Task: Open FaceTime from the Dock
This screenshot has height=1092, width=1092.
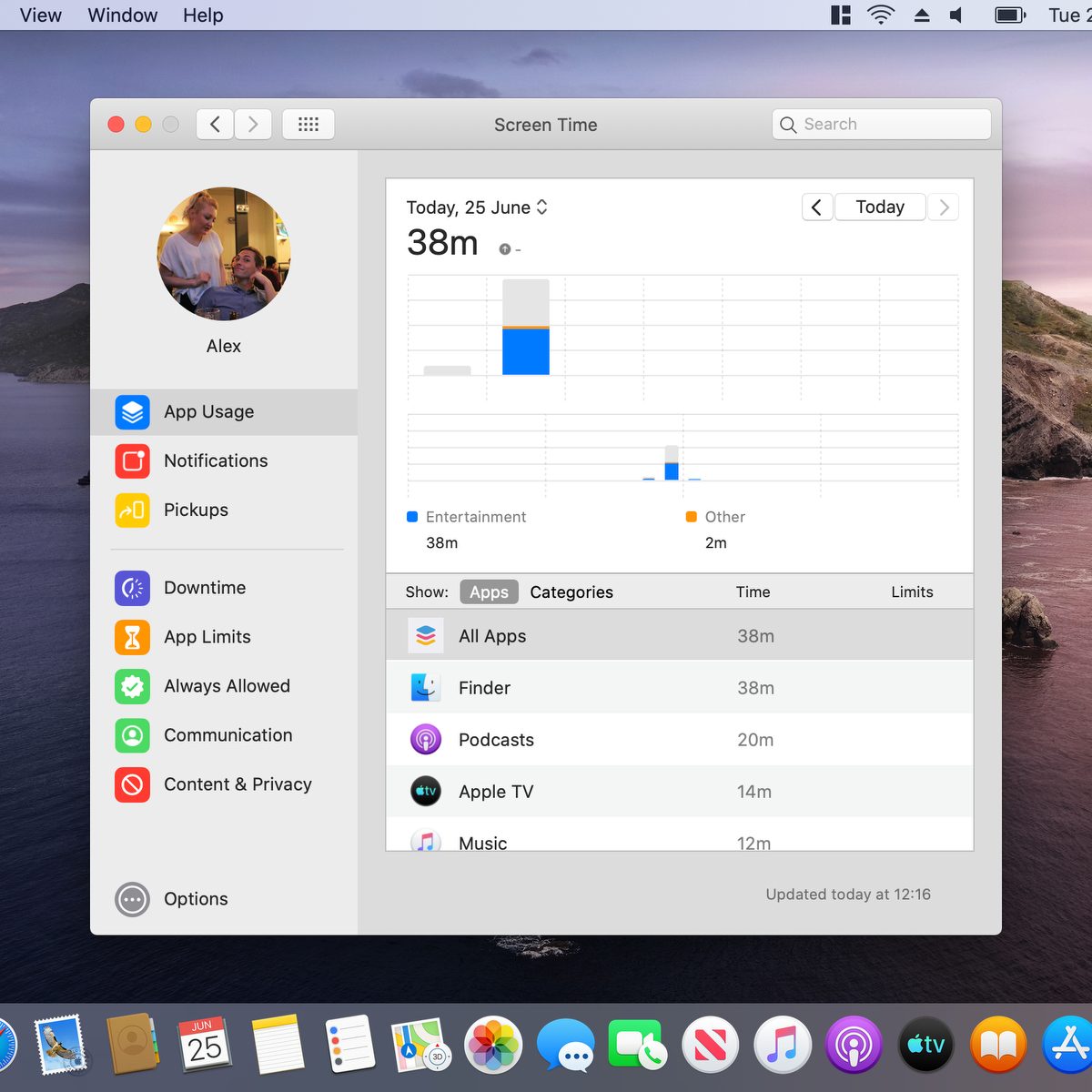Action: click(637, 1045)
